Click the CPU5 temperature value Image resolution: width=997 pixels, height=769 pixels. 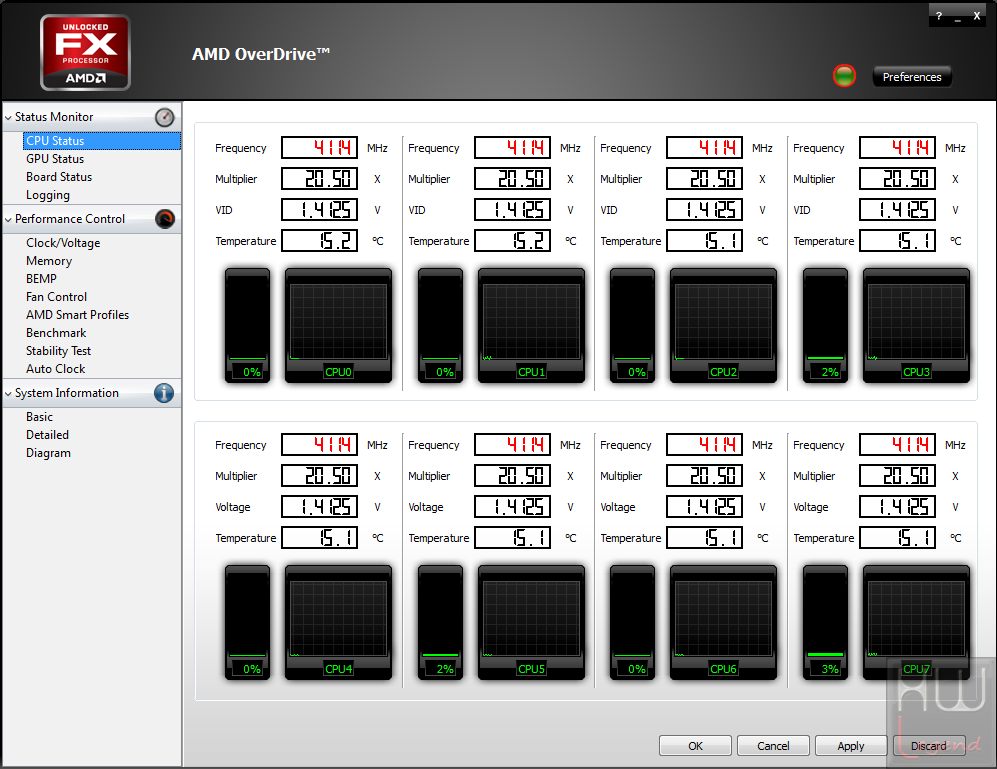point(512,538)
